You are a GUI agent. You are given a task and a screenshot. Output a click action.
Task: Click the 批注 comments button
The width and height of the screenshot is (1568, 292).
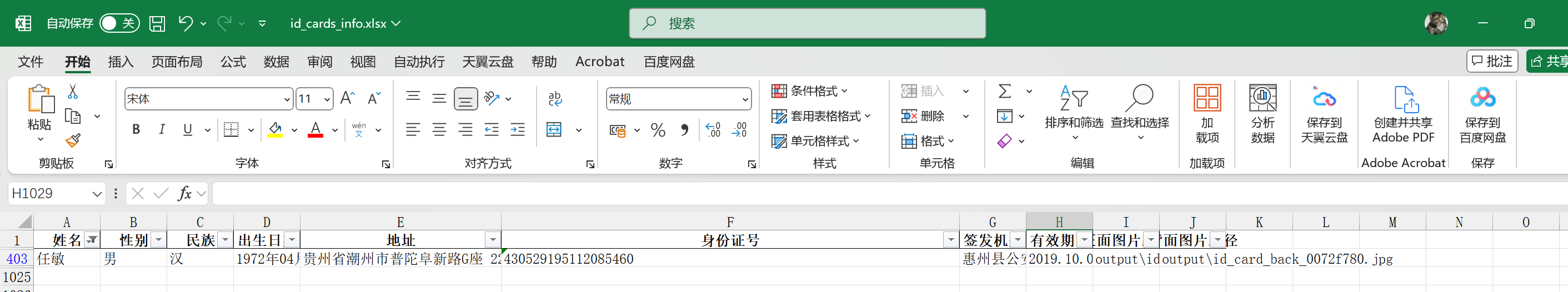point(1491,62)
